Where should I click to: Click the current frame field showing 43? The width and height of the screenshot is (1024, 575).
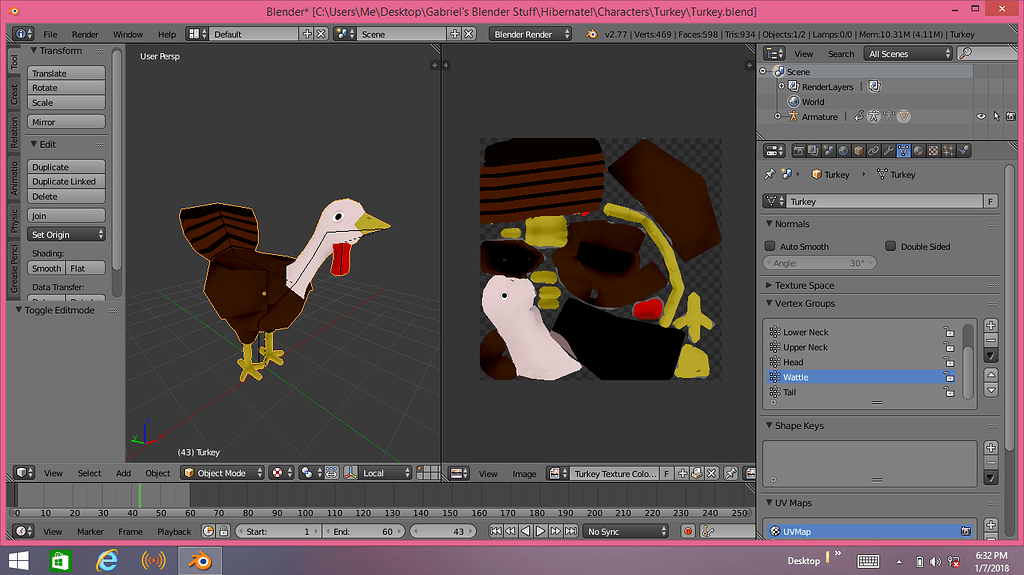pyautogui.click(x=443, y=531)
